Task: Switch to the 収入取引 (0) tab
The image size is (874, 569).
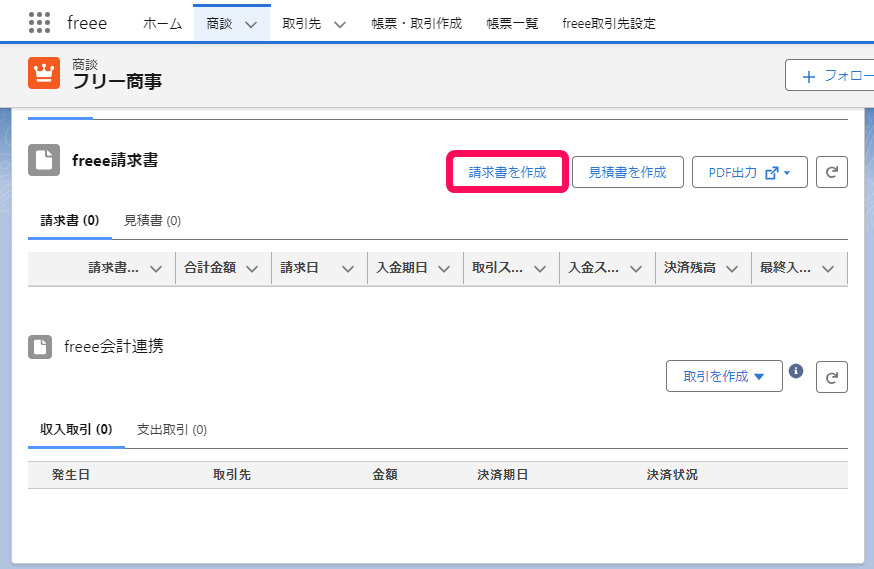Action: coord(76,429)
